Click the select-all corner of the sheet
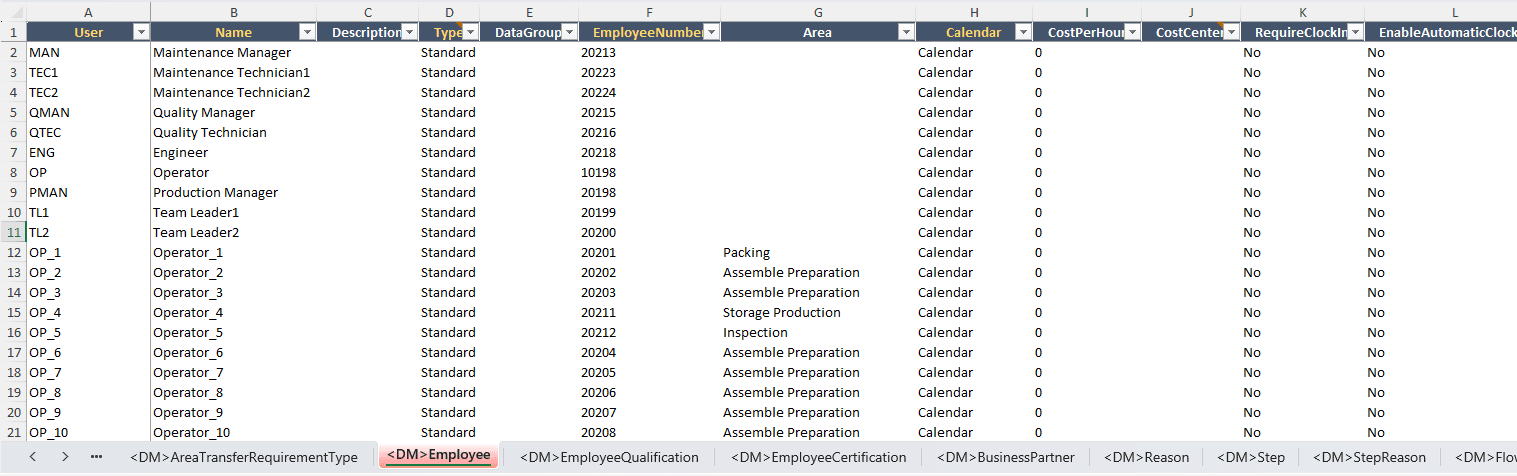1517x476 pixels. click(13, 11)
